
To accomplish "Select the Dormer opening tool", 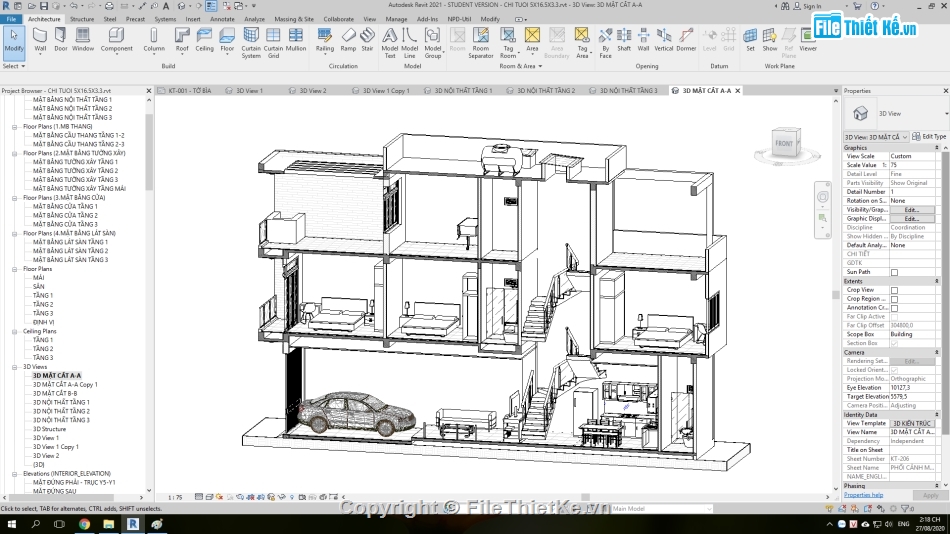I will coord(686,40).
